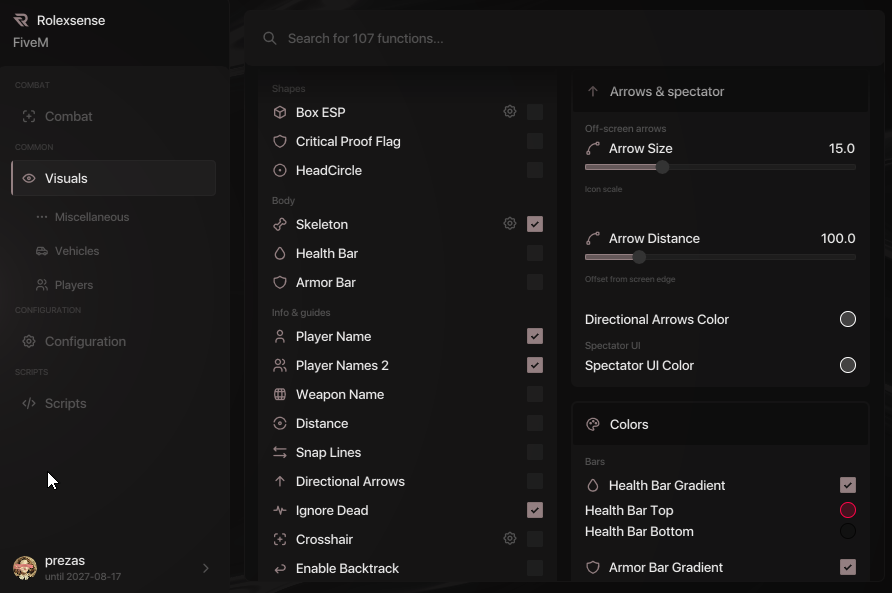Uncheck Player Names 2
The height and width of the screenshot is (593, 892).
click(535, 365)
